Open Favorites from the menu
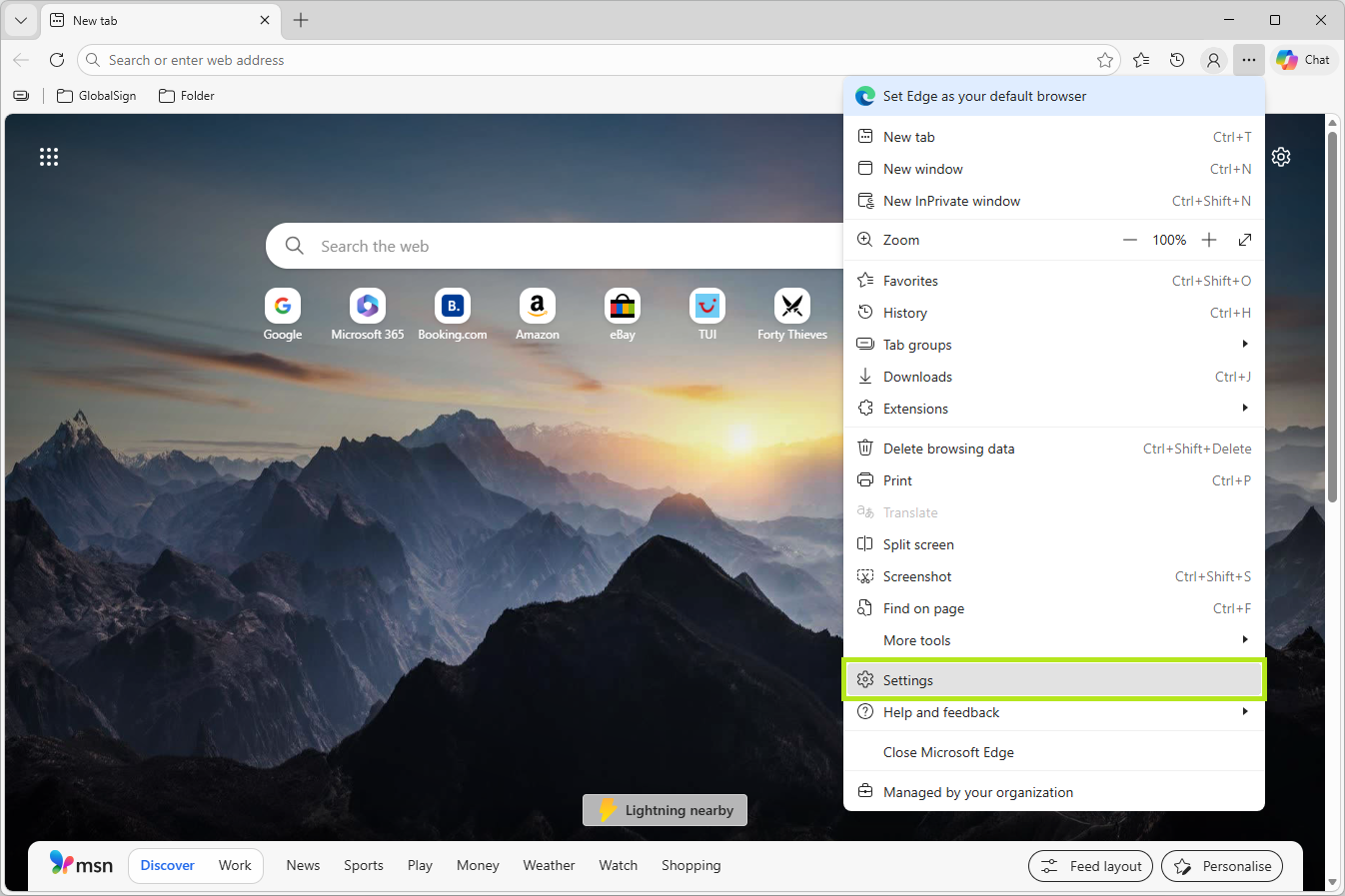The width and height of the screenshot is (1345, 896). [x=1054, y=281]
